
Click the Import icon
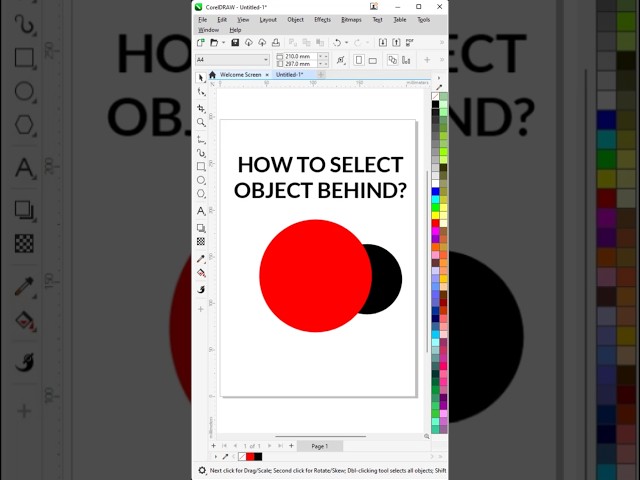[x=382, y=42]
